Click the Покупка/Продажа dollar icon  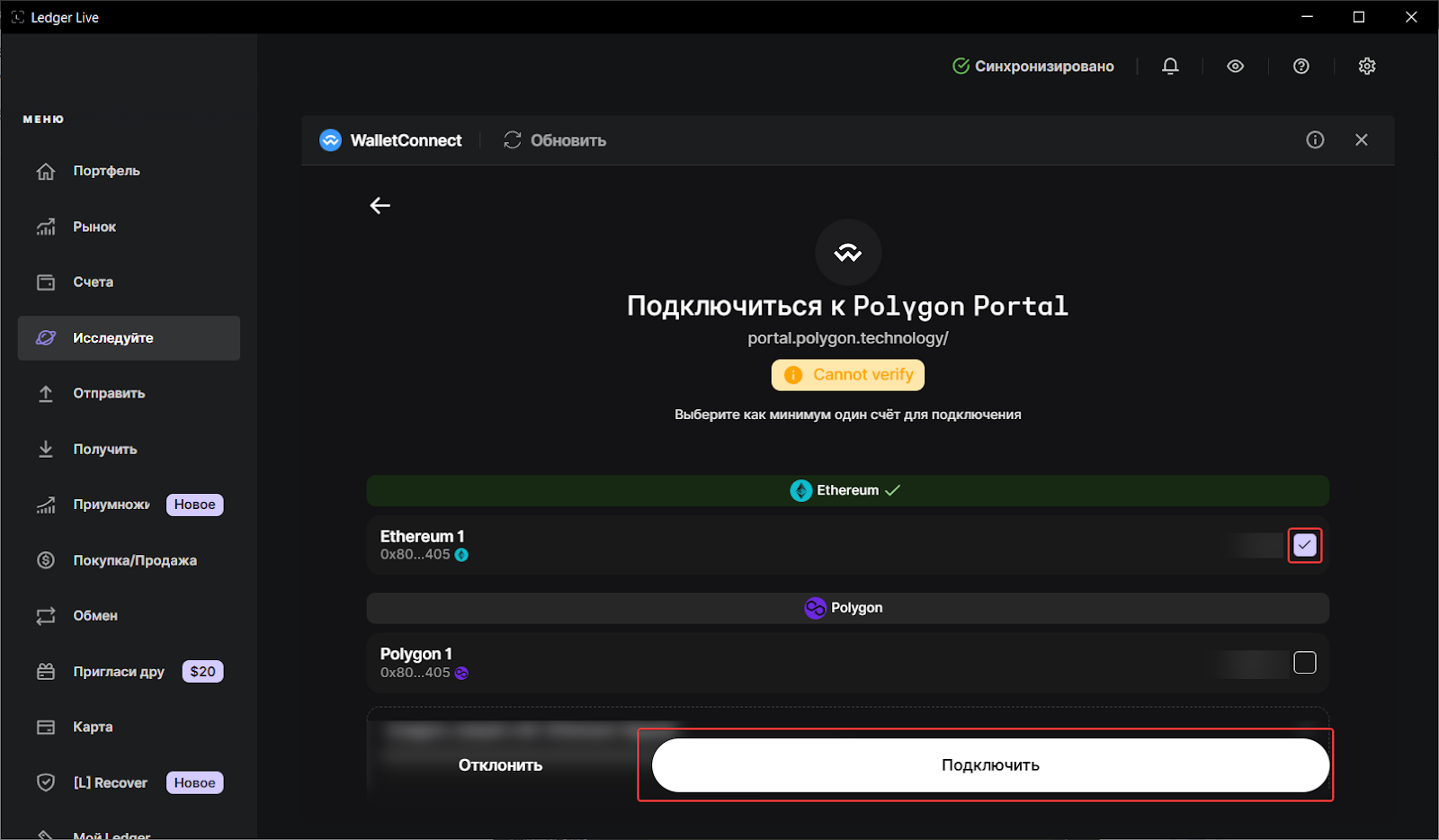click(x=46, y=560)
